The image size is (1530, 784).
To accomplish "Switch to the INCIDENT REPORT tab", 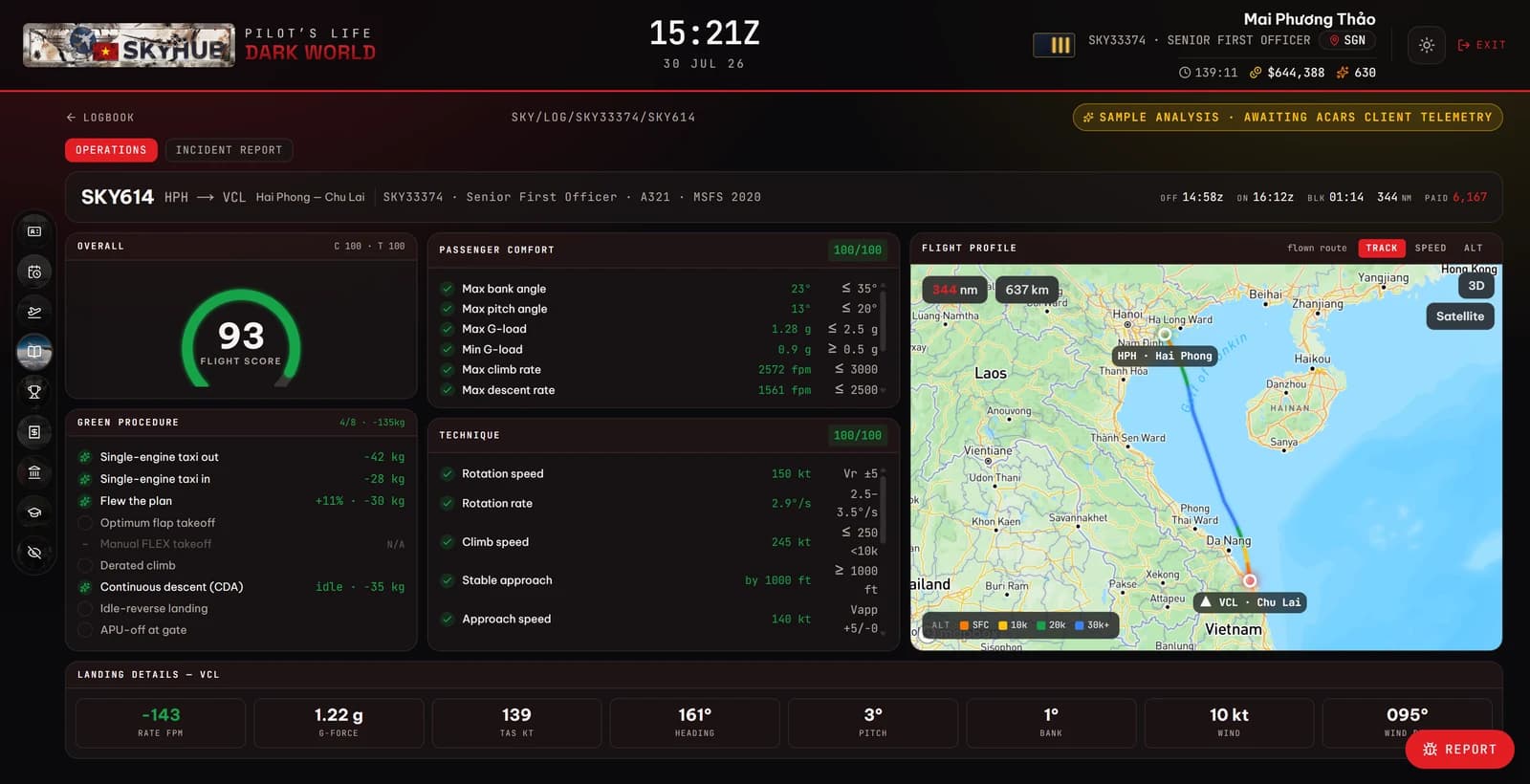I will pyautogui.click(x=229, y=150).
